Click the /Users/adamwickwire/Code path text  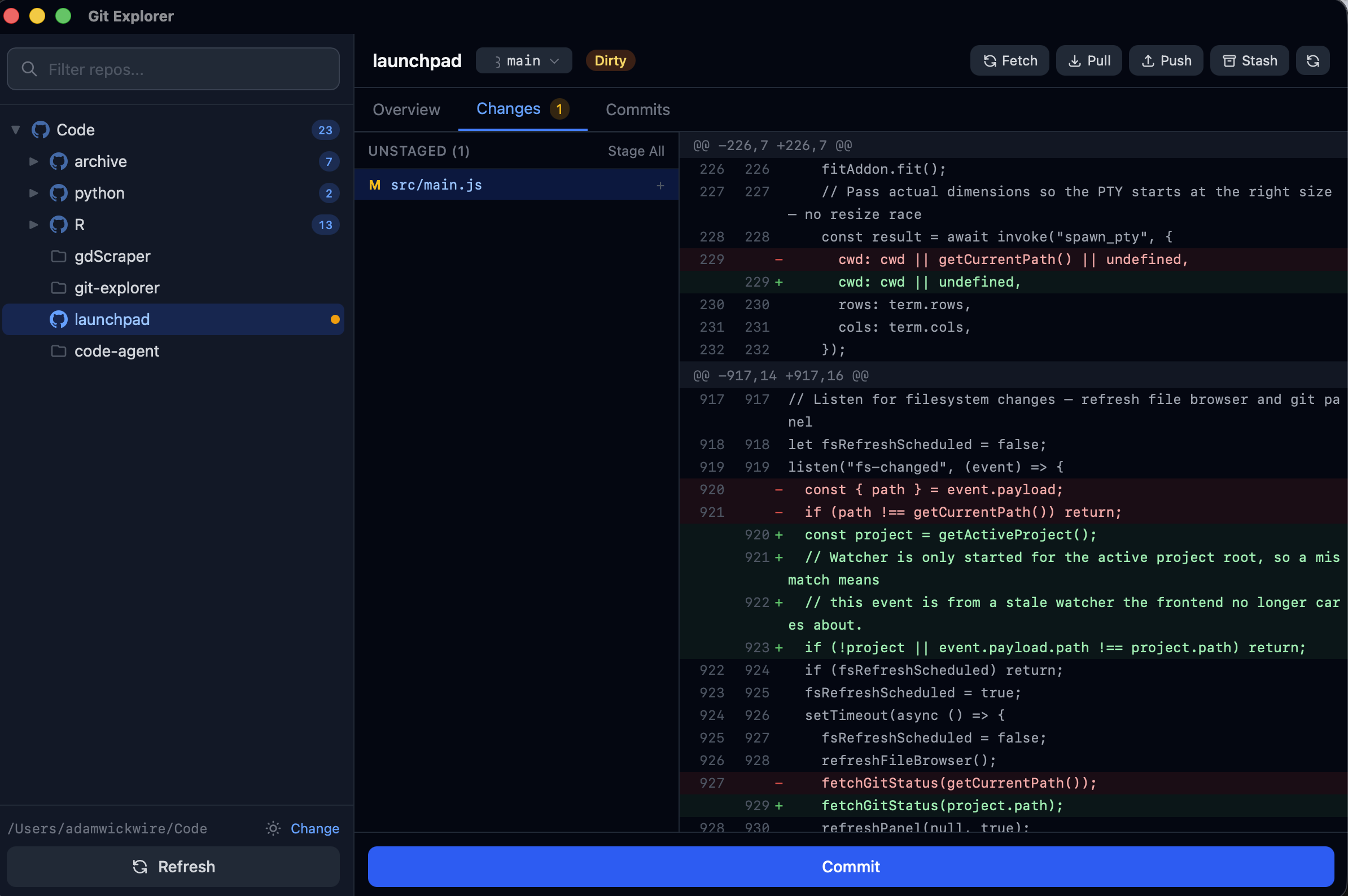(107, 828)
